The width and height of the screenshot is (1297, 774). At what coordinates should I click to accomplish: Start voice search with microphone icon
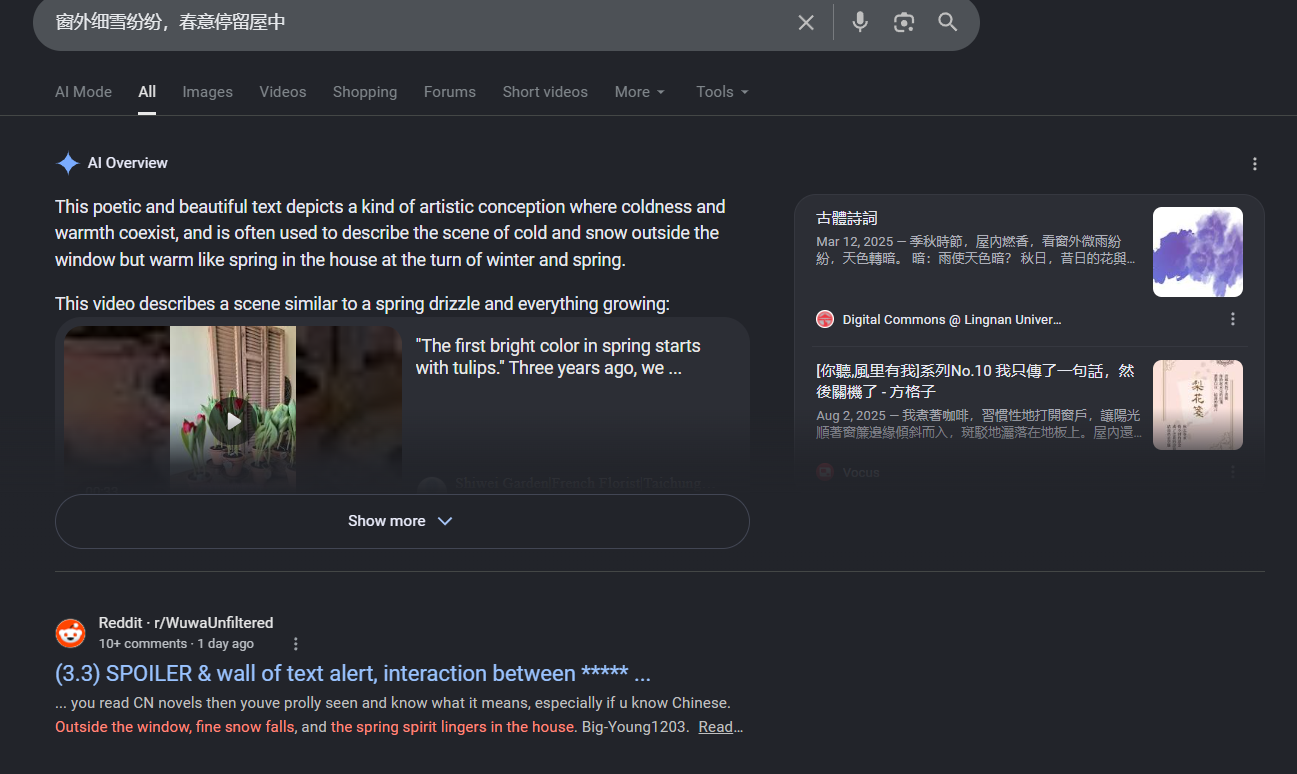860,22
